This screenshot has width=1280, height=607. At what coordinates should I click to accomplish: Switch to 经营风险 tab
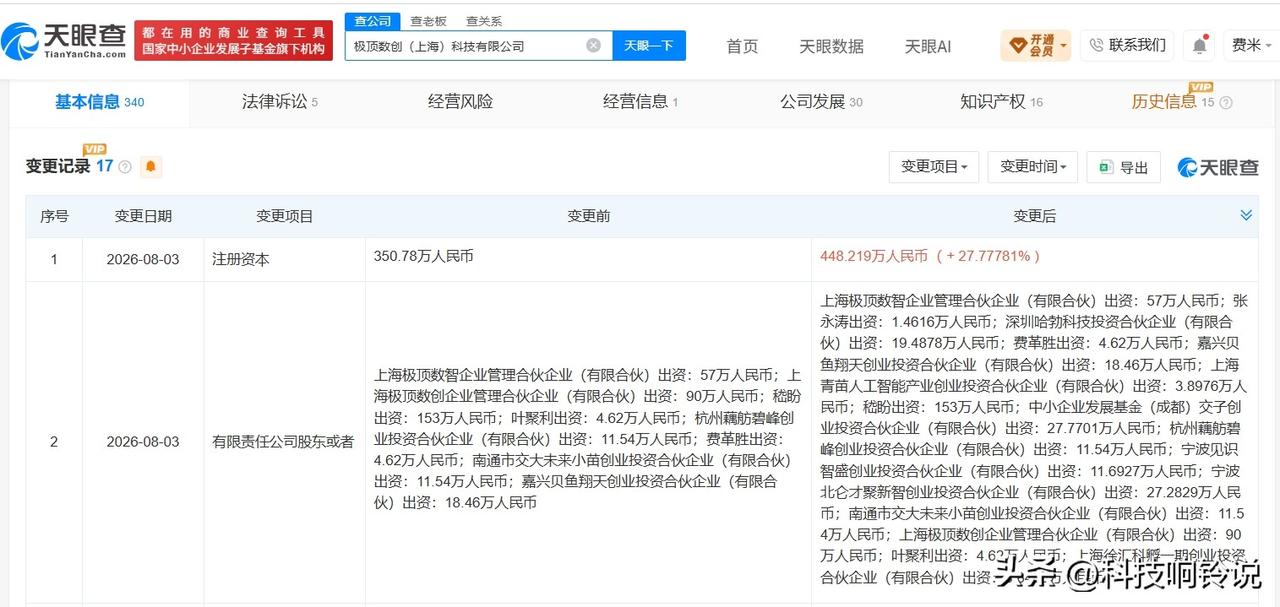tap(460, 102)
